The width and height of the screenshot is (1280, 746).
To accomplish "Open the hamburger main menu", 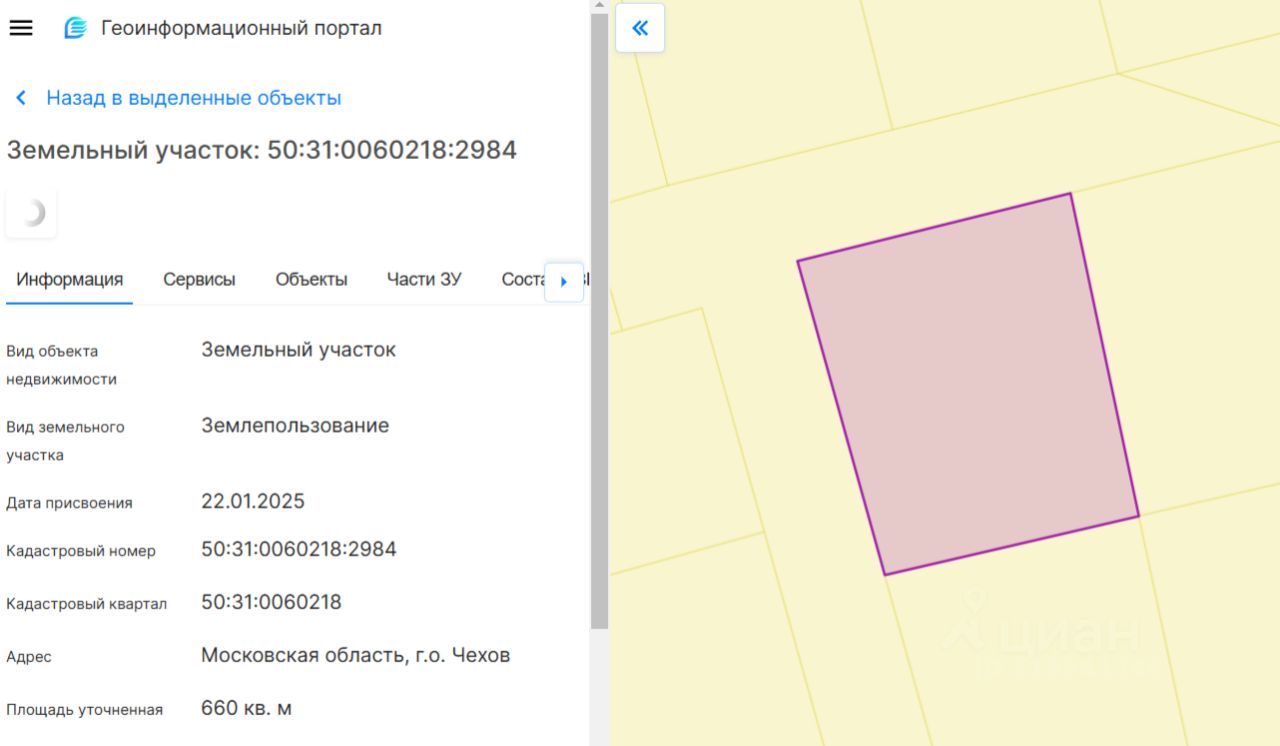I will [21, 28].
